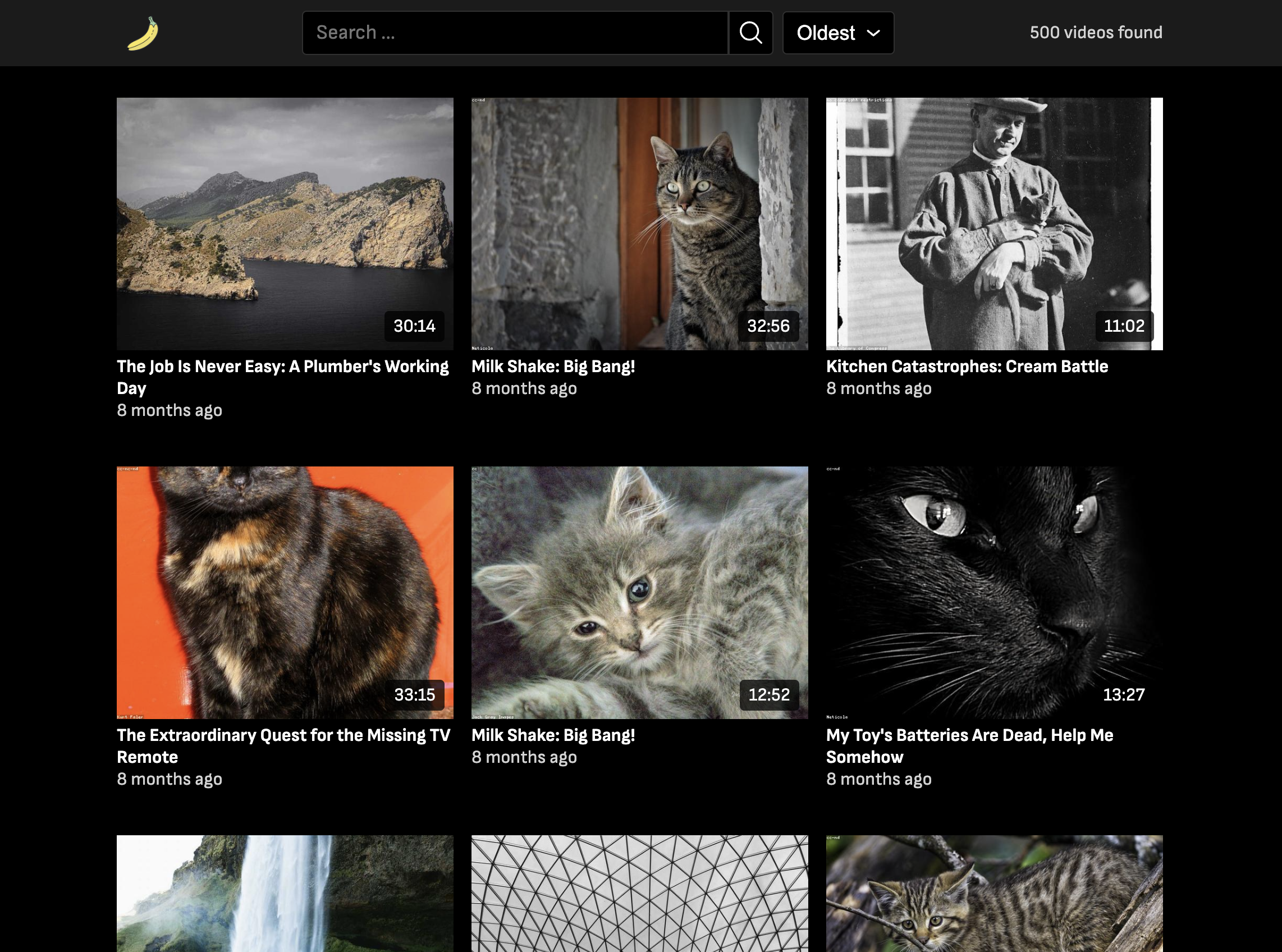Screen dimensions: 1282x952
Task: Click Kitchen Catastrophes: Cream Battle title
Action: (x=966, y=367)
